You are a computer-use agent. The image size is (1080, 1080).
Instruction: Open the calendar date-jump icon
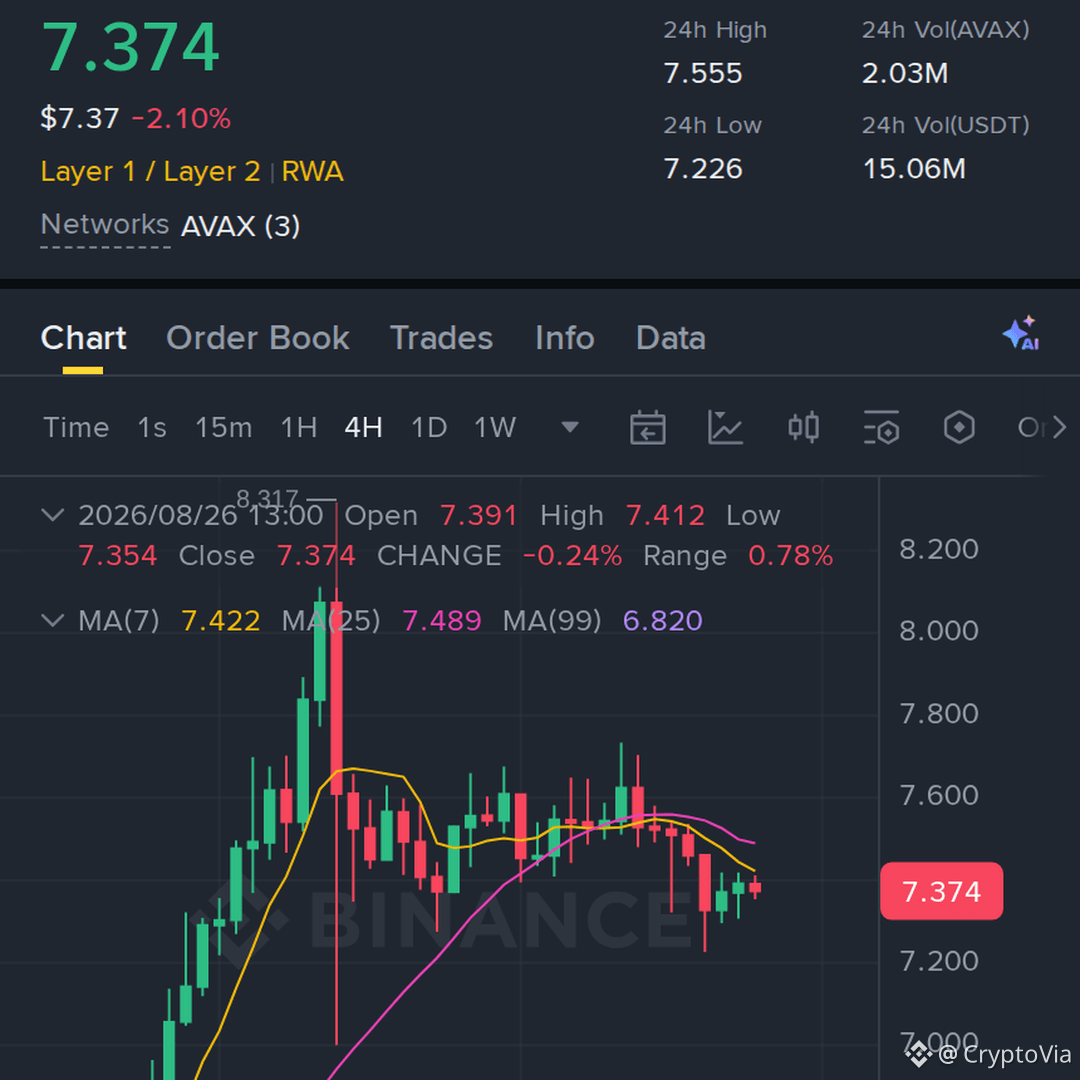647,428
